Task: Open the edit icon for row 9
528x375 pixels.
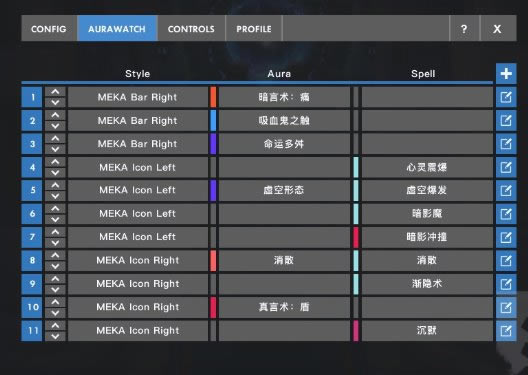Action: click(x=506, y=284)
